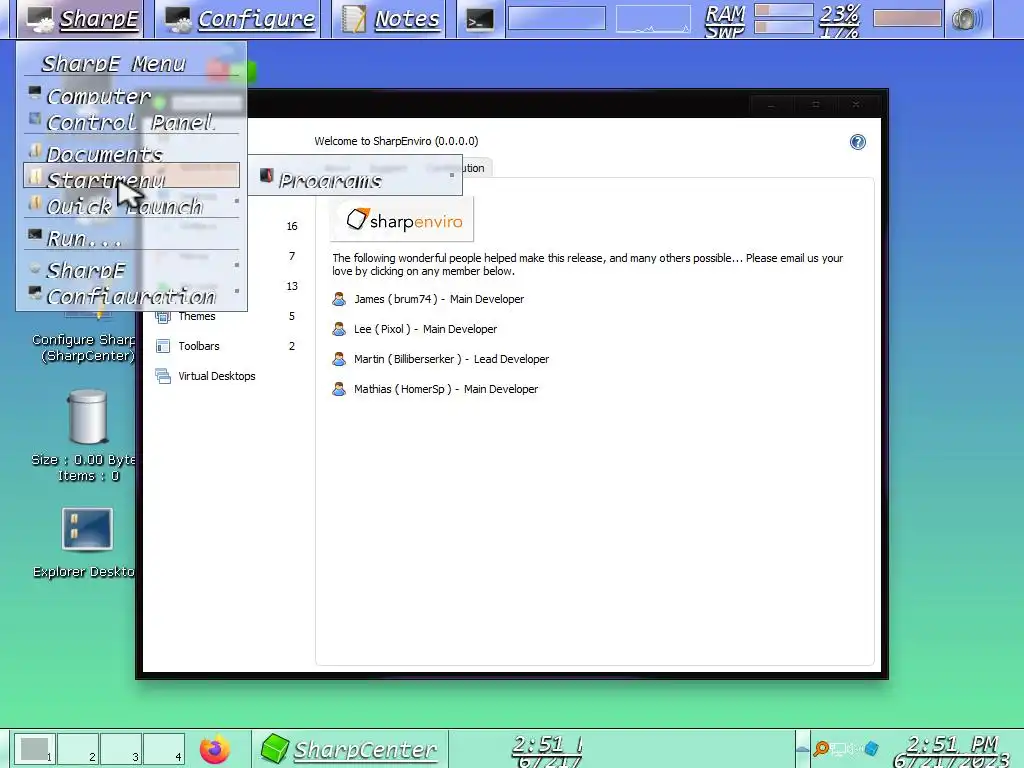Click the magnifier icon in system tray
1024x768 pixels.
coord(822,748)
